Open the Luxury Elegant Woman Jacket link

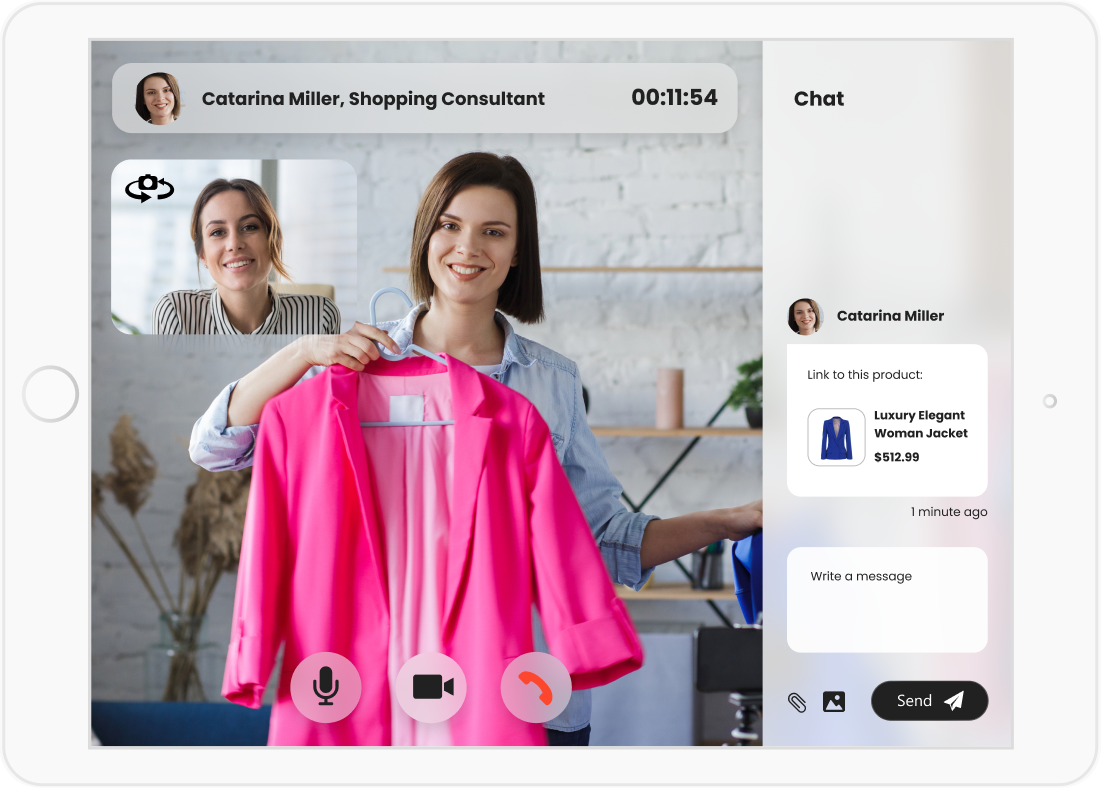tap(920, 424)
